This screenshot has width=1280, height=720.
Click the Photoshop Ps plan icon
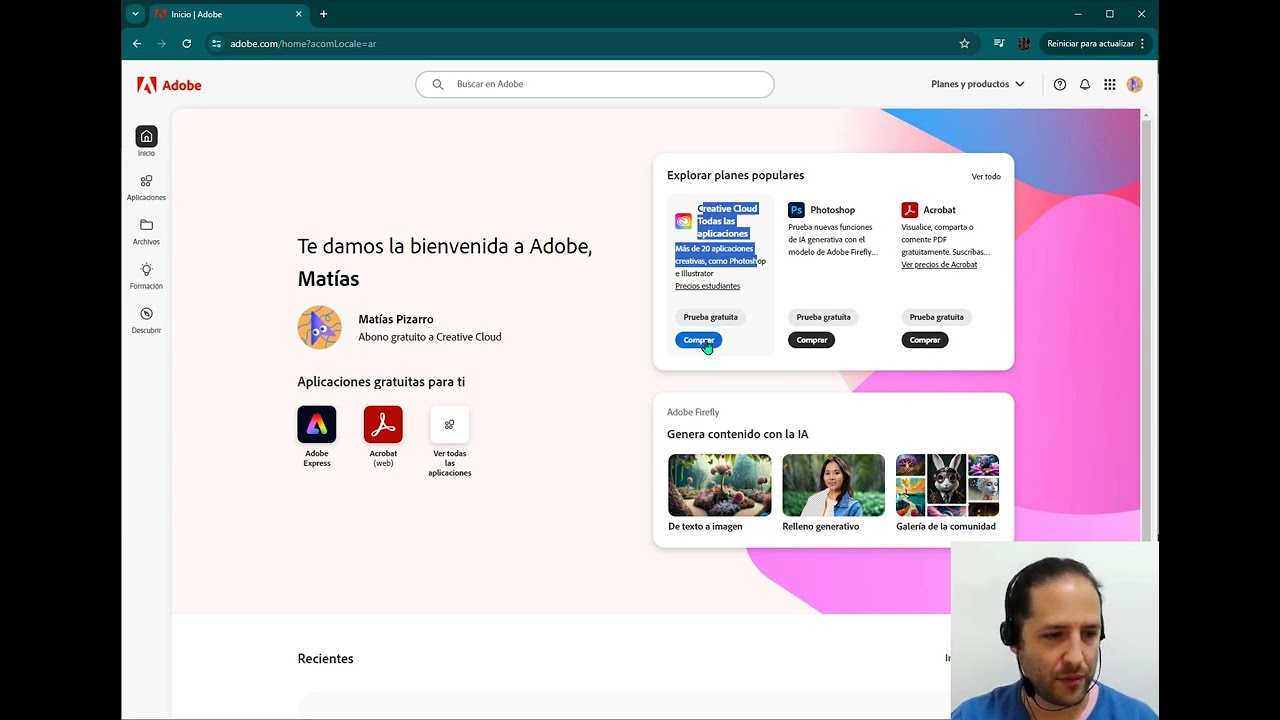point(796,210)
